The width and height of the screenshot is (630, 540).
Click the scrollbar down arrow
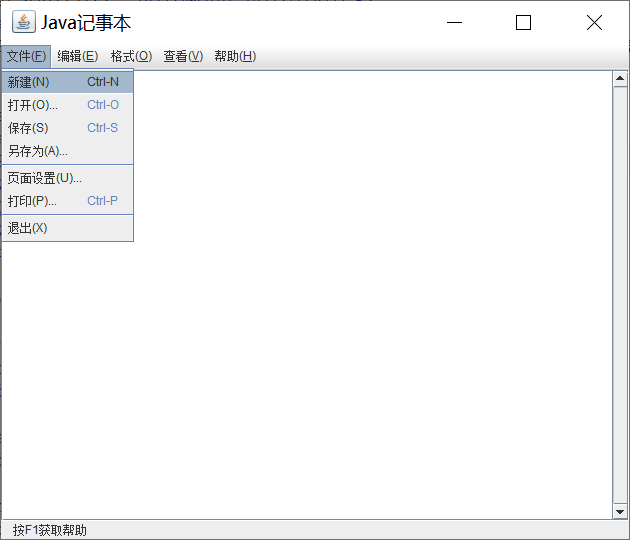tap(620, 511)
